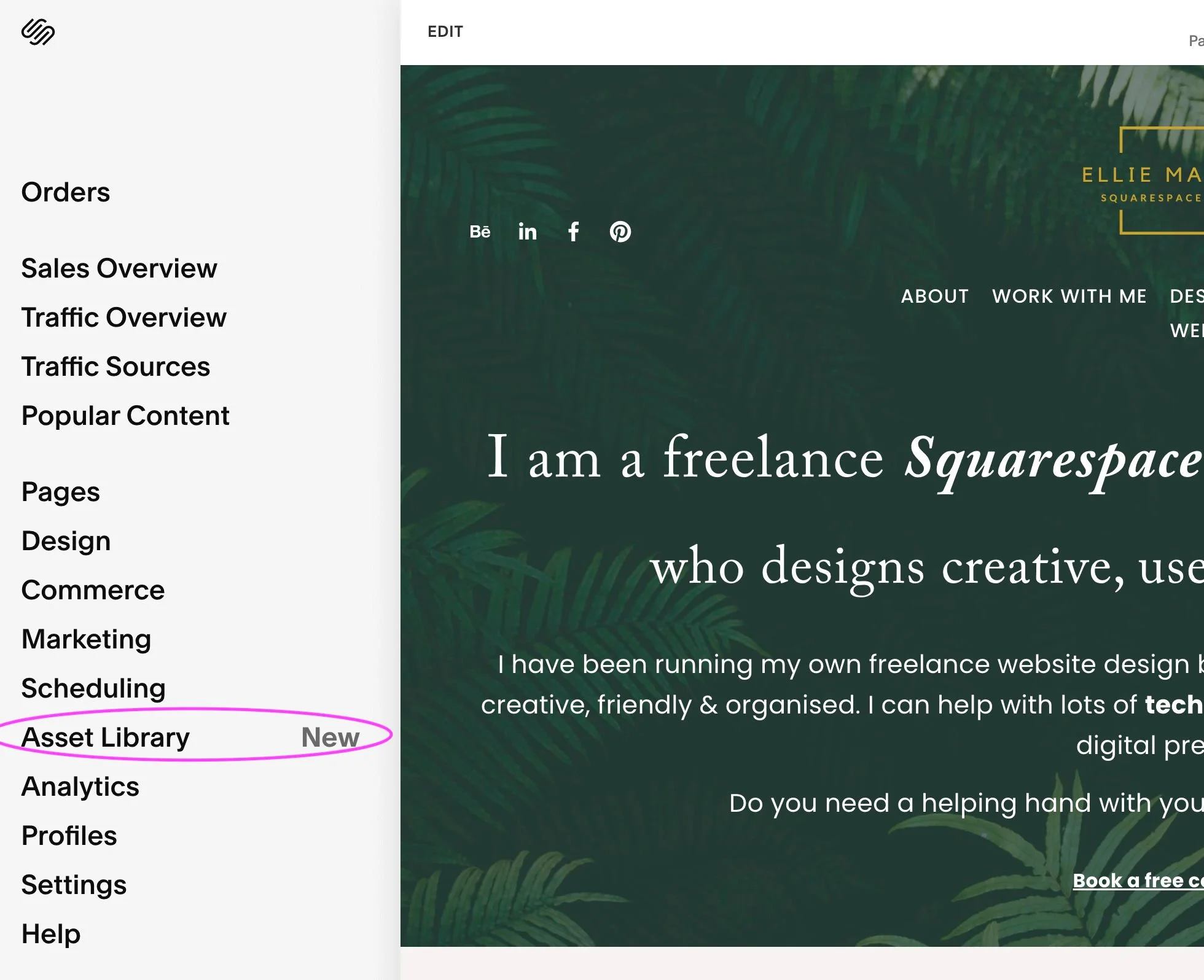View the Sales Overview section
Image resolution: width=1204 pixels, height=980 pixels.
(119, 268)
